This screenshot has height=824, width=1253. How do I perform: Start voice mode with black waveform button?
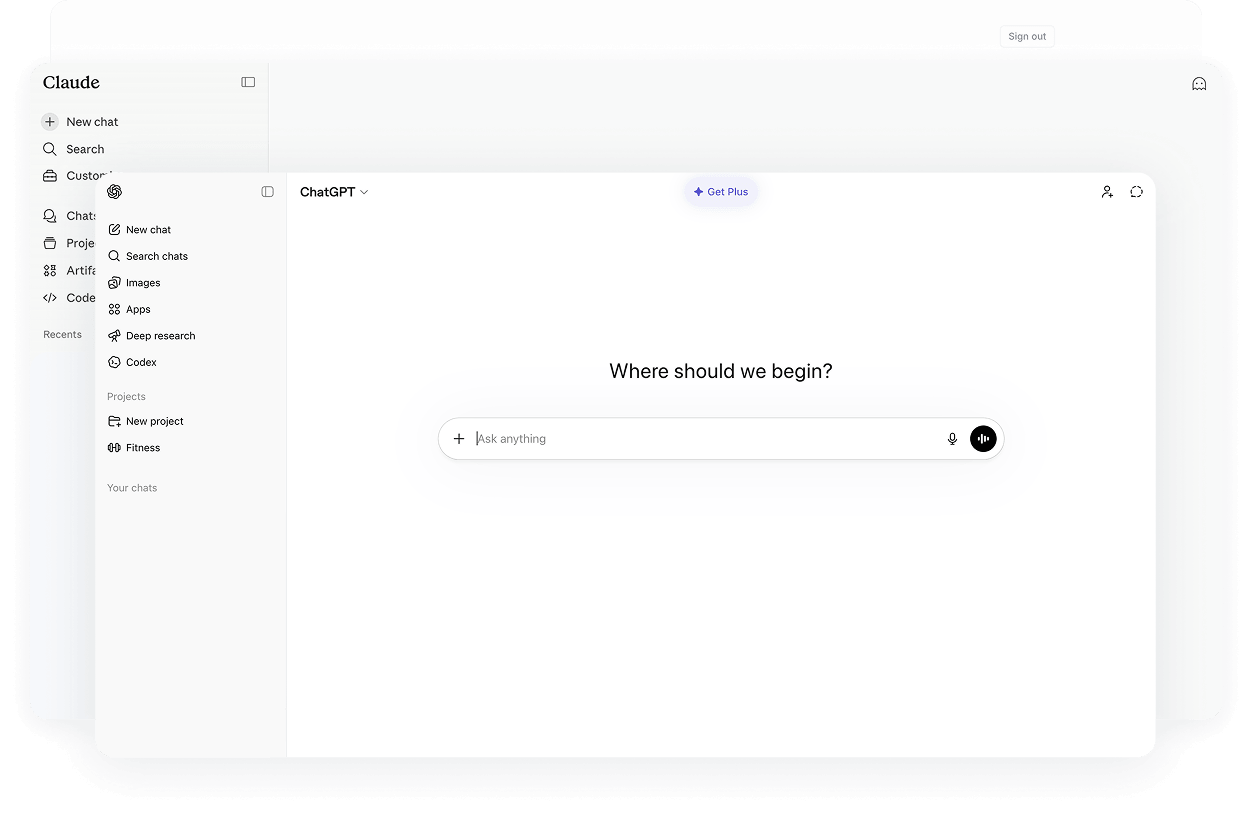[983, 439]
